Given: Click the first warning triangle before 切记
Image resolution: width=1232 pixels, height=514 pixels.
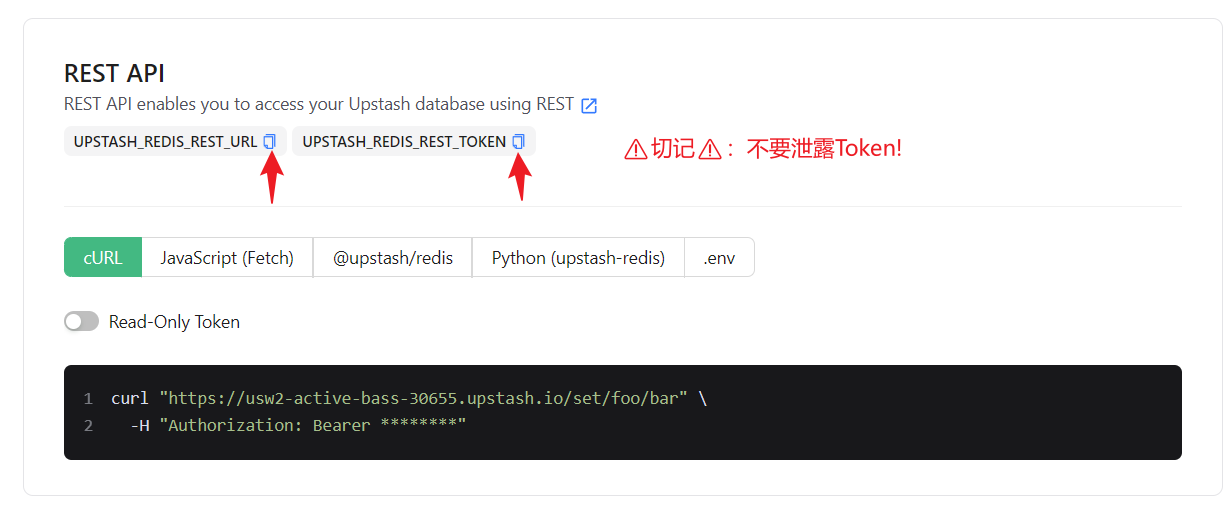Looking at the screenshot, I should tap(635, 150).
